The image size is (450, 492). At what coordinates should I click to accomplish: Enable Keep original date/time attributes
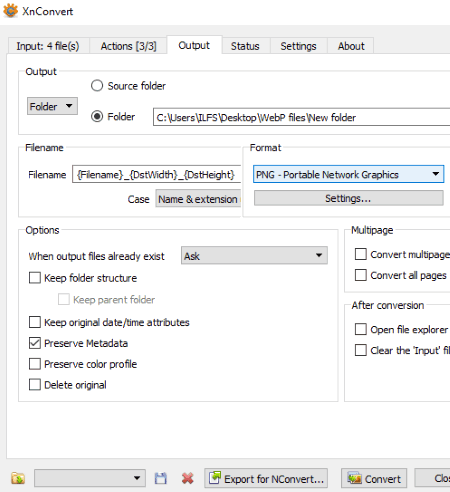coord(35,322)
